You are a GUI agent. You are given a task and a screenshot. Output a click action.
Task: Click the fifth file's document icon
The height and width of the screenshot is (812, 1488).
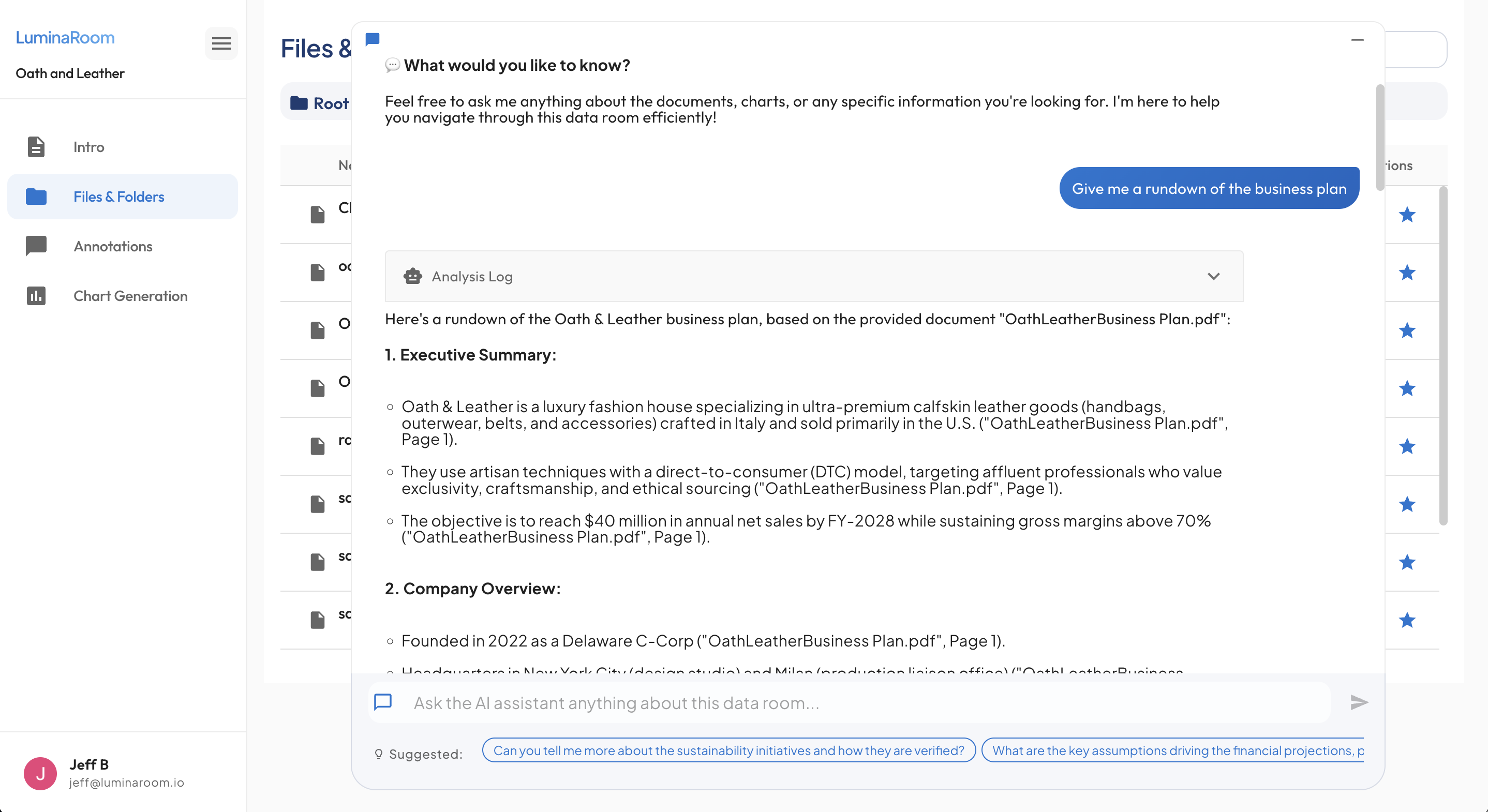318,446
